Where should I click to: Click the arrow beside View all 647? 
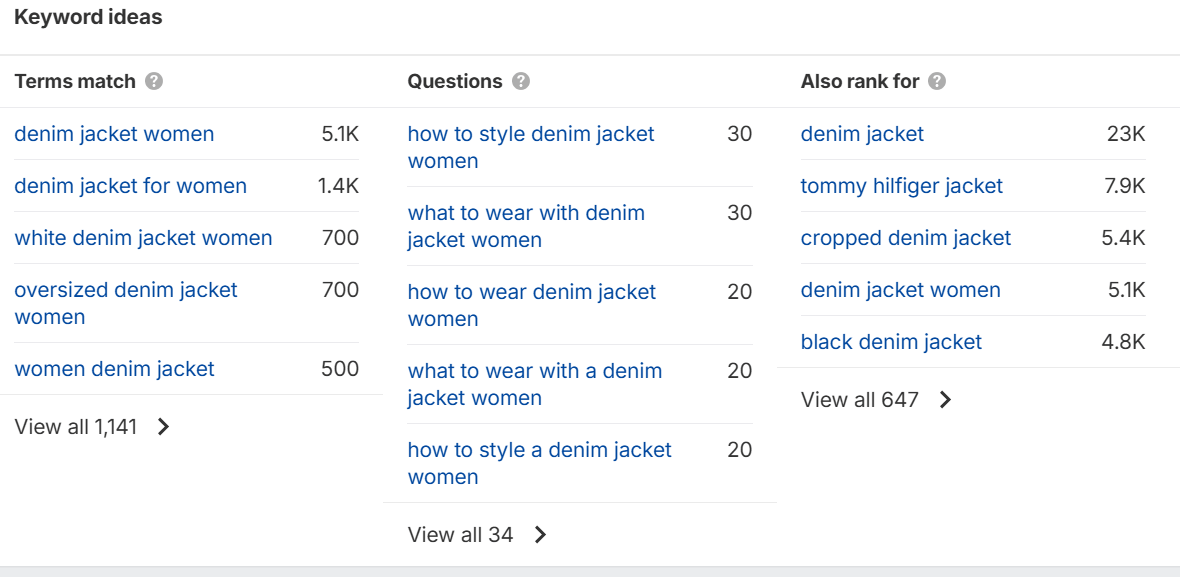coord(945,399)
